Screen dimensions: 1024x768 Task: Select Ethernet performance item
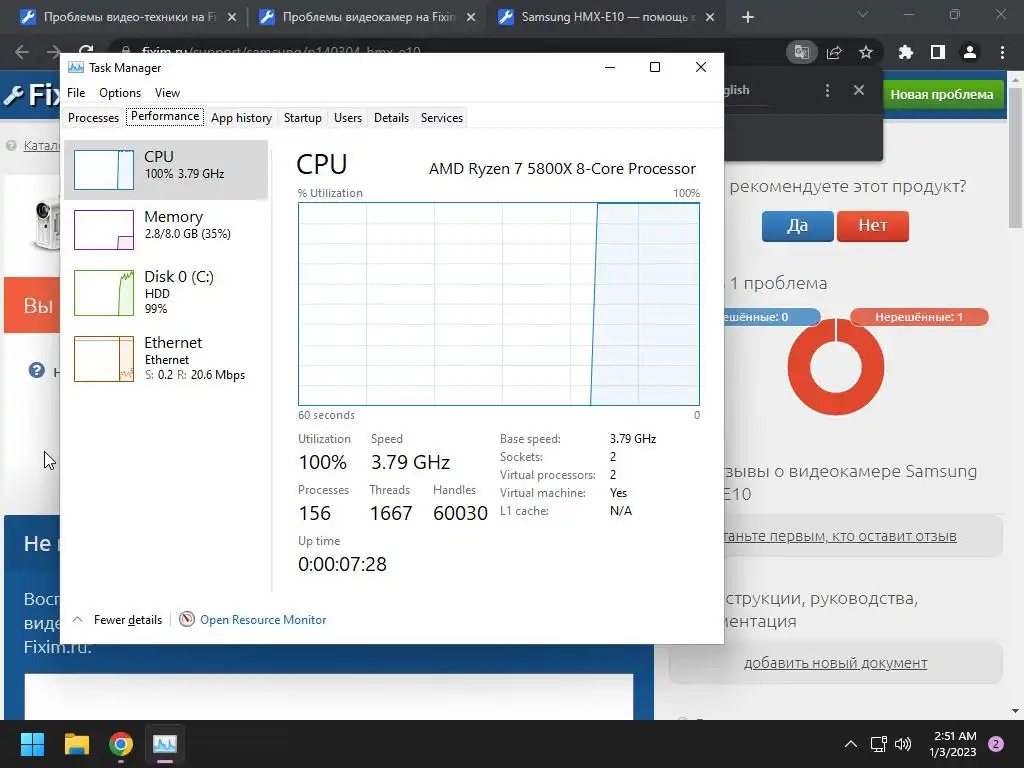pyautogui.click(x=166, y=358)
